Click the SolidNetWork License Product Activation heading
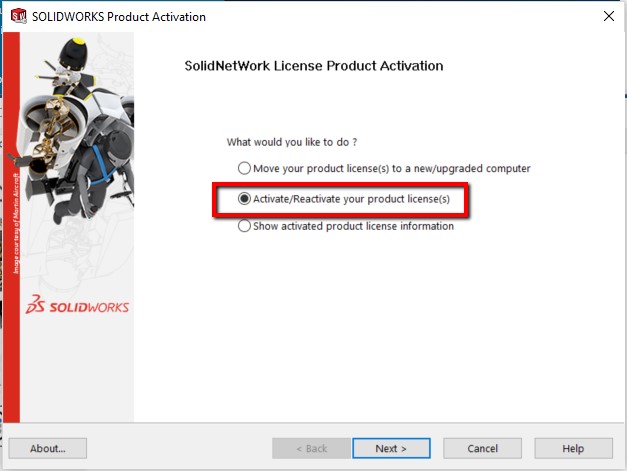 [314, 66]
